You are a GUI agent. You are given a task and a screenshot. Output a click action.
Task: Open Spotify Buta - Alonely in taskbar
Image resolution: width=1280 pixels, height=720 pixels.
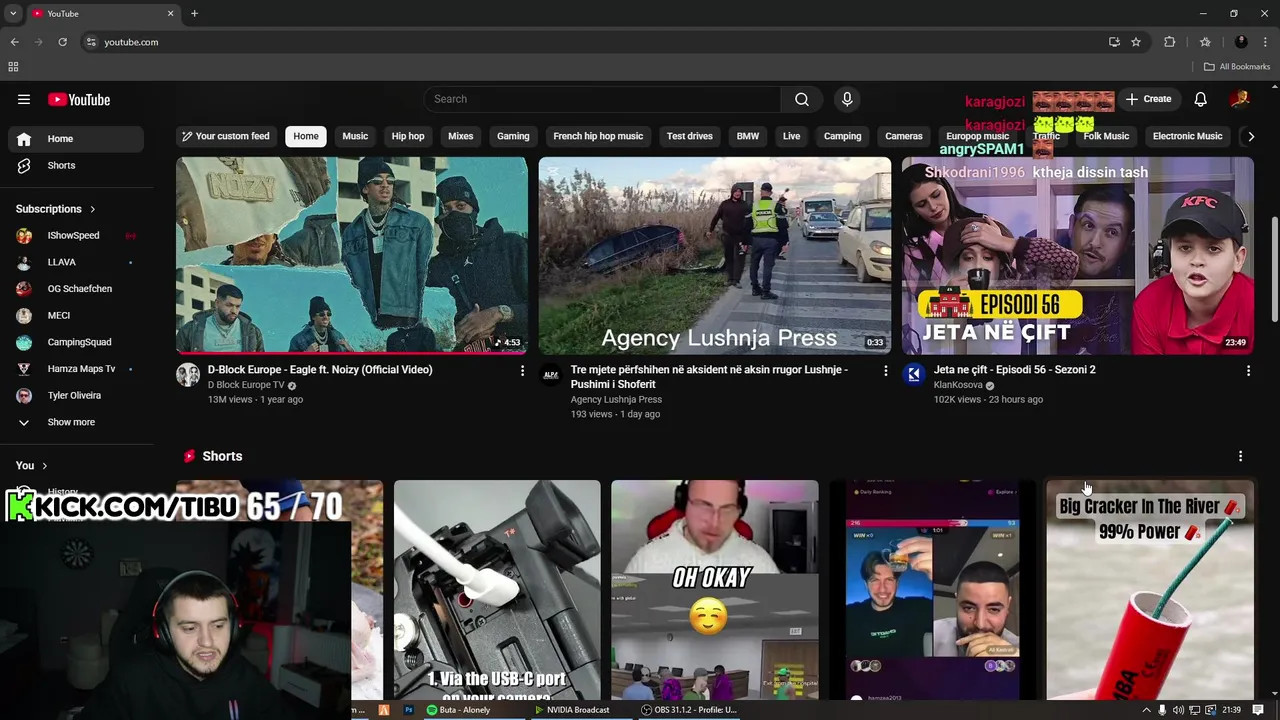(459, 710)
